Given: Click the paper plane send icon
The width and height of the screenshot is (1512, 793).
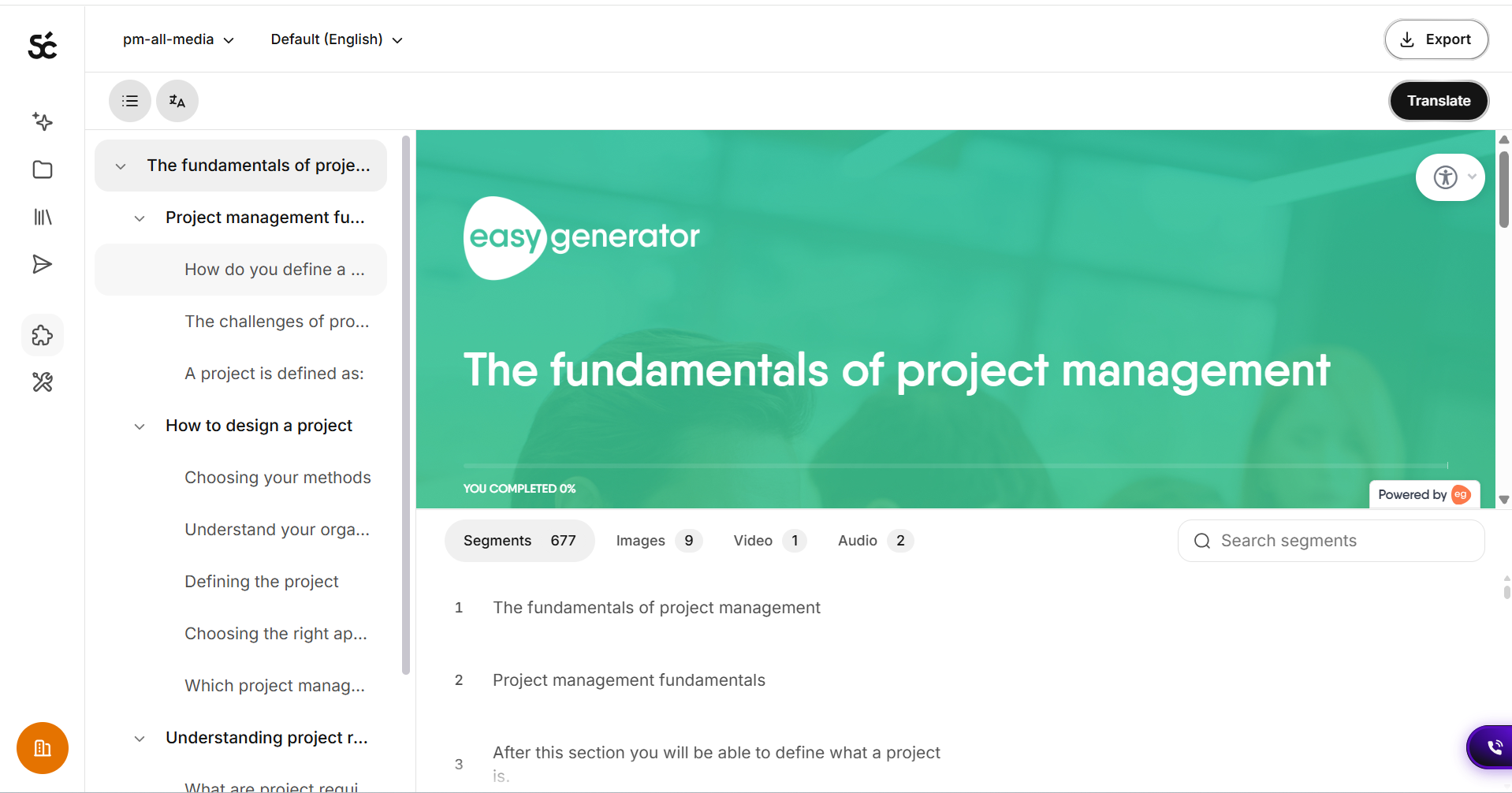Looking at the screenshot, I should point(43,264).
